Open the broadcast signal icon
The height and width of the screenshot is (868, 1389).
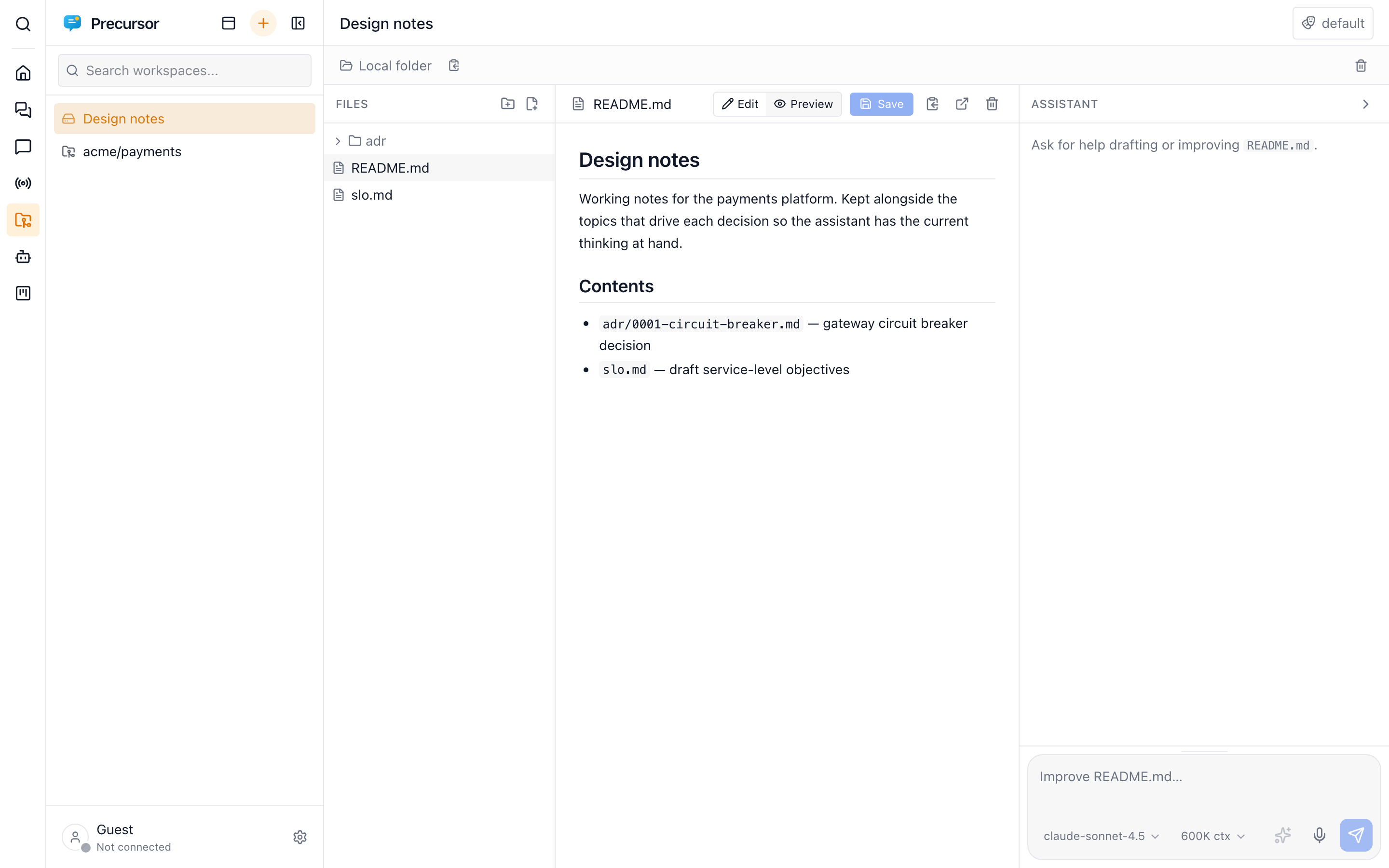[x=23, y=183]
